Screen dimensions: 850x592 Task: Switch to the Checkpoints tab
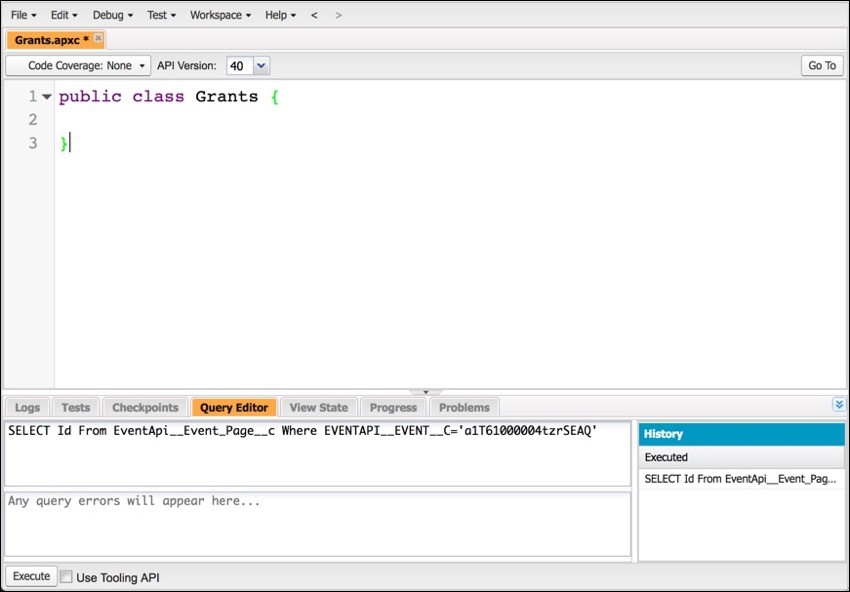(145, 408)
